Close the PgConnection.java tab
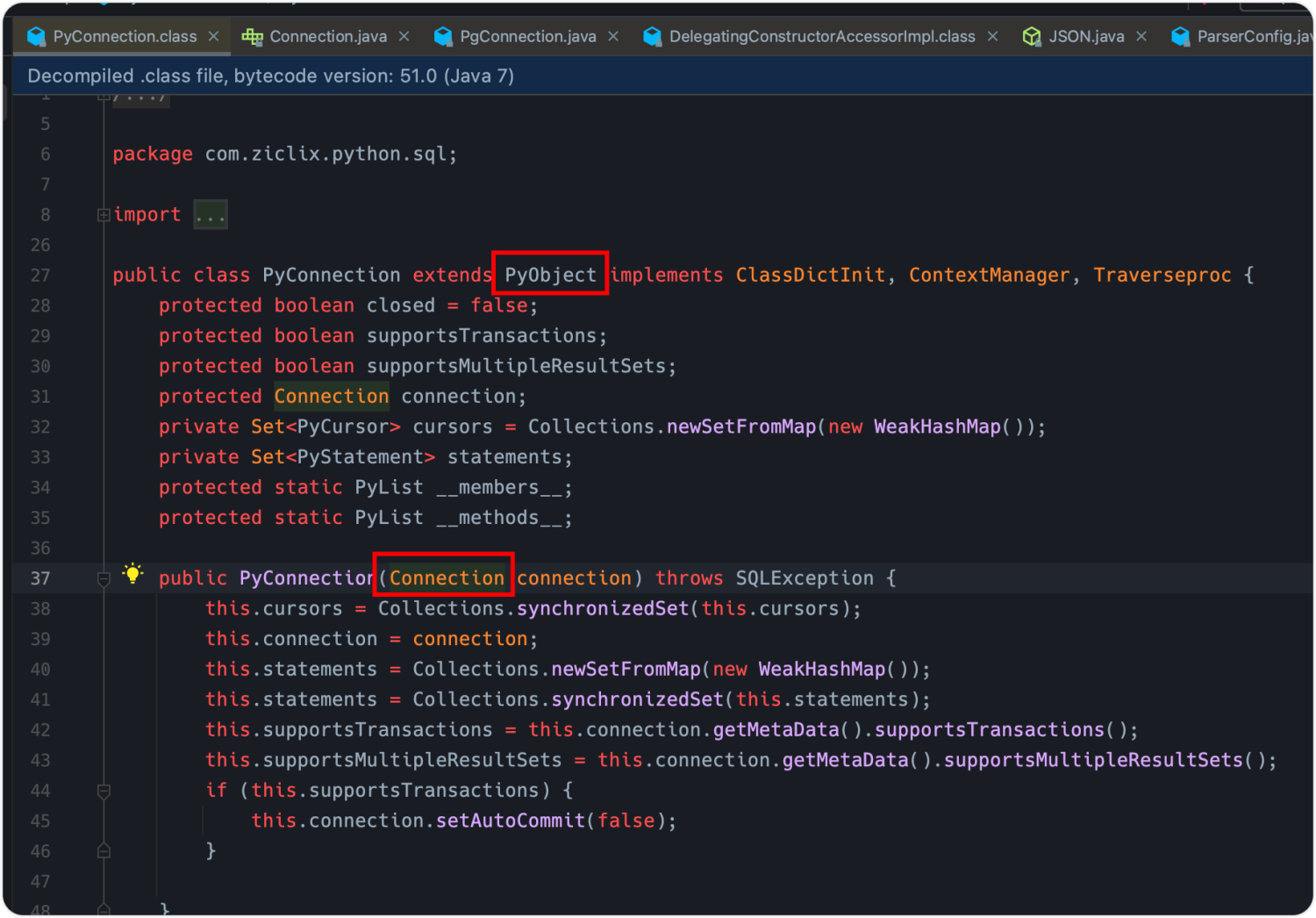The width and height of the screenshot is (1316, 918). click(x=613, y=36)
